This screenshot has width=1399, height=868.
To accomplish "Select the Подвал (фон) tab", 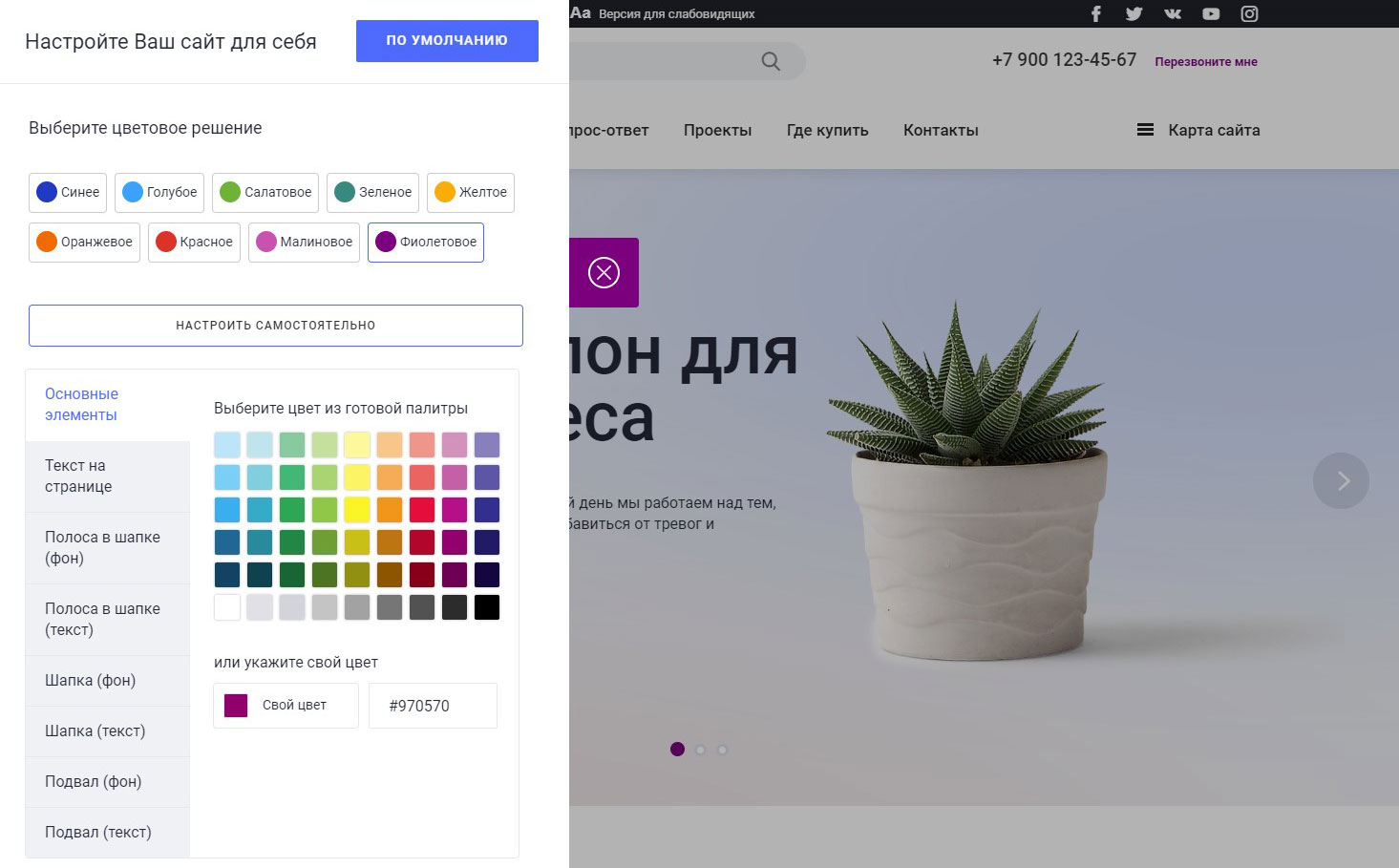I will coord(107,781).
